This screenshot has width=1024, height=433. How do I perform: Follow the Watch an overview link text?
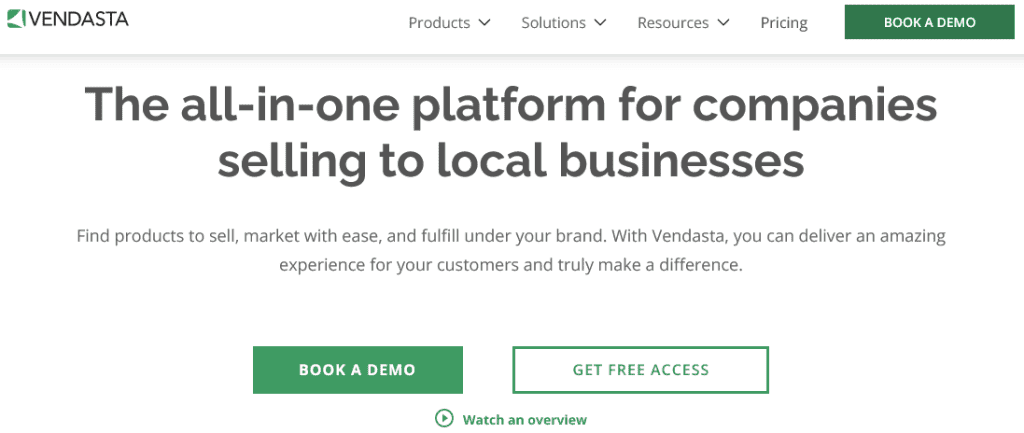point(524,420)
